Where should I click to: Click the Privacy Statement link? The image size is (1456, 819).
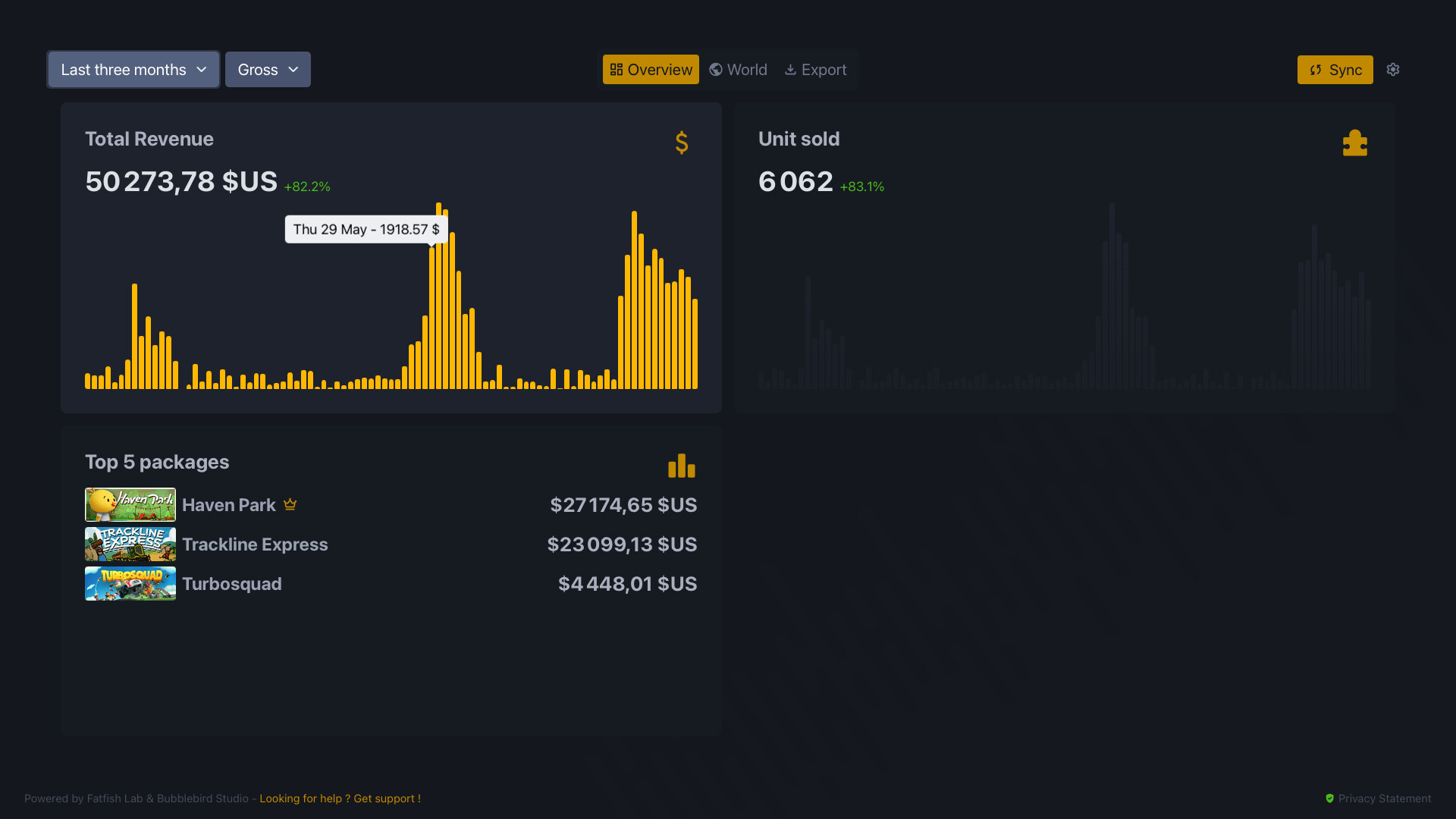click(1383, 799)
